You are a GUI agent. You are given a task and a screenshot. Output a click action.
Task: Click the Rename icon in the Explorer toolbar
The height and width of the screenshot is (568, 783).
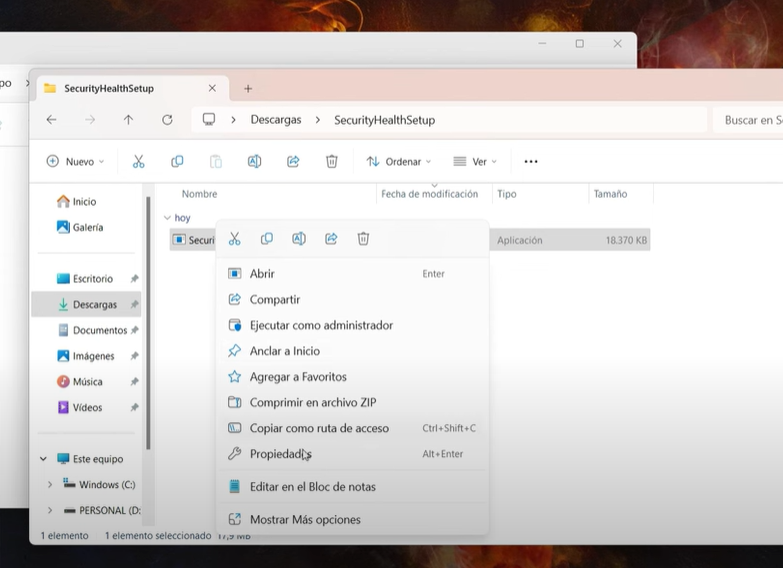[x=255, y=161]
